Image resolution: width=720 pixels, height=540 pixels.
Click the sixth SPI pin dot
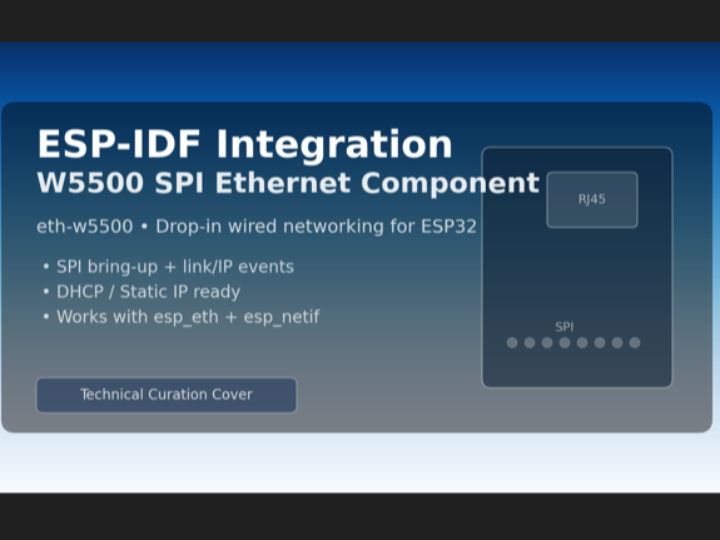[x=600, y=343]
